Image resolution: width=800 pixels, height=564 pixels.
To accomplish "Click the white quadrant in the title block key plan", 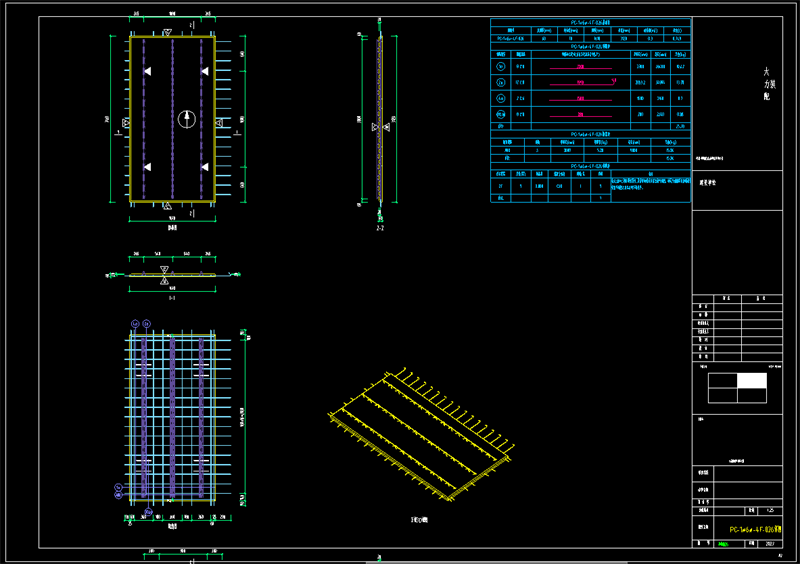I will [752, 381].
